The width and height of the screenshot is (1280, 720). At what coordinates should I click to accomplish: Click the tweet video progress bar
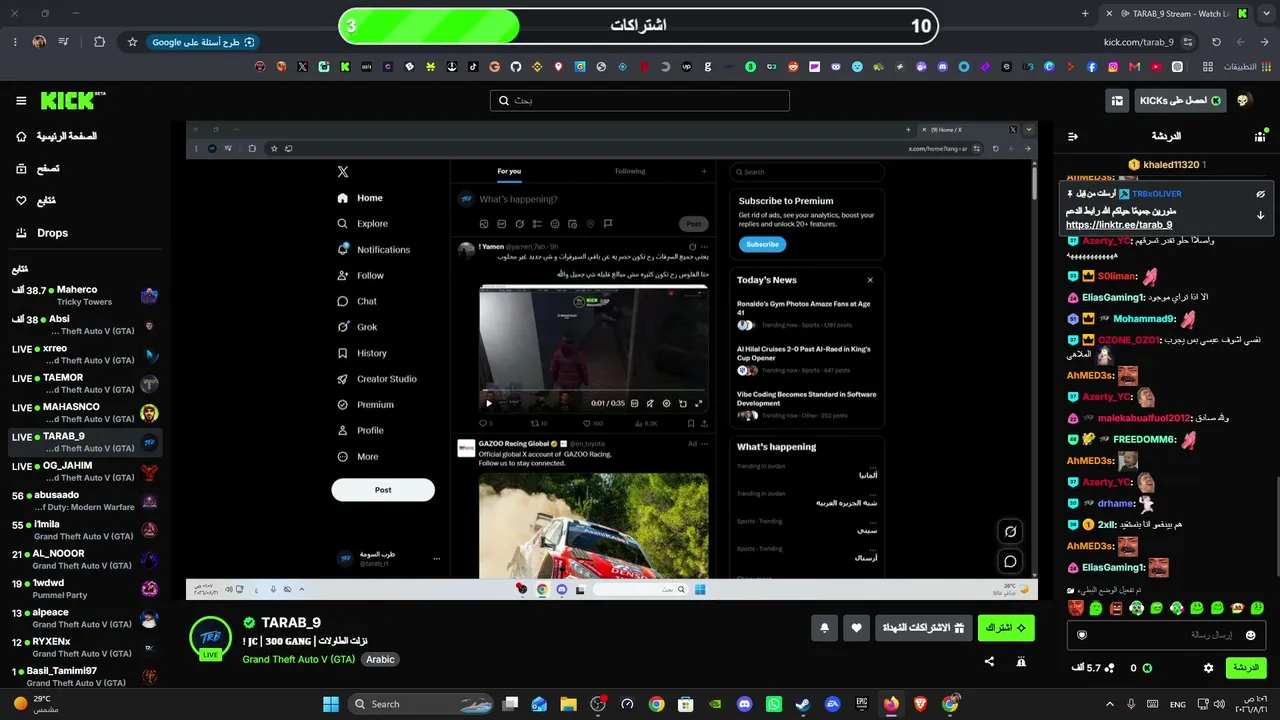pyautogui.click(x=593, y=391)
